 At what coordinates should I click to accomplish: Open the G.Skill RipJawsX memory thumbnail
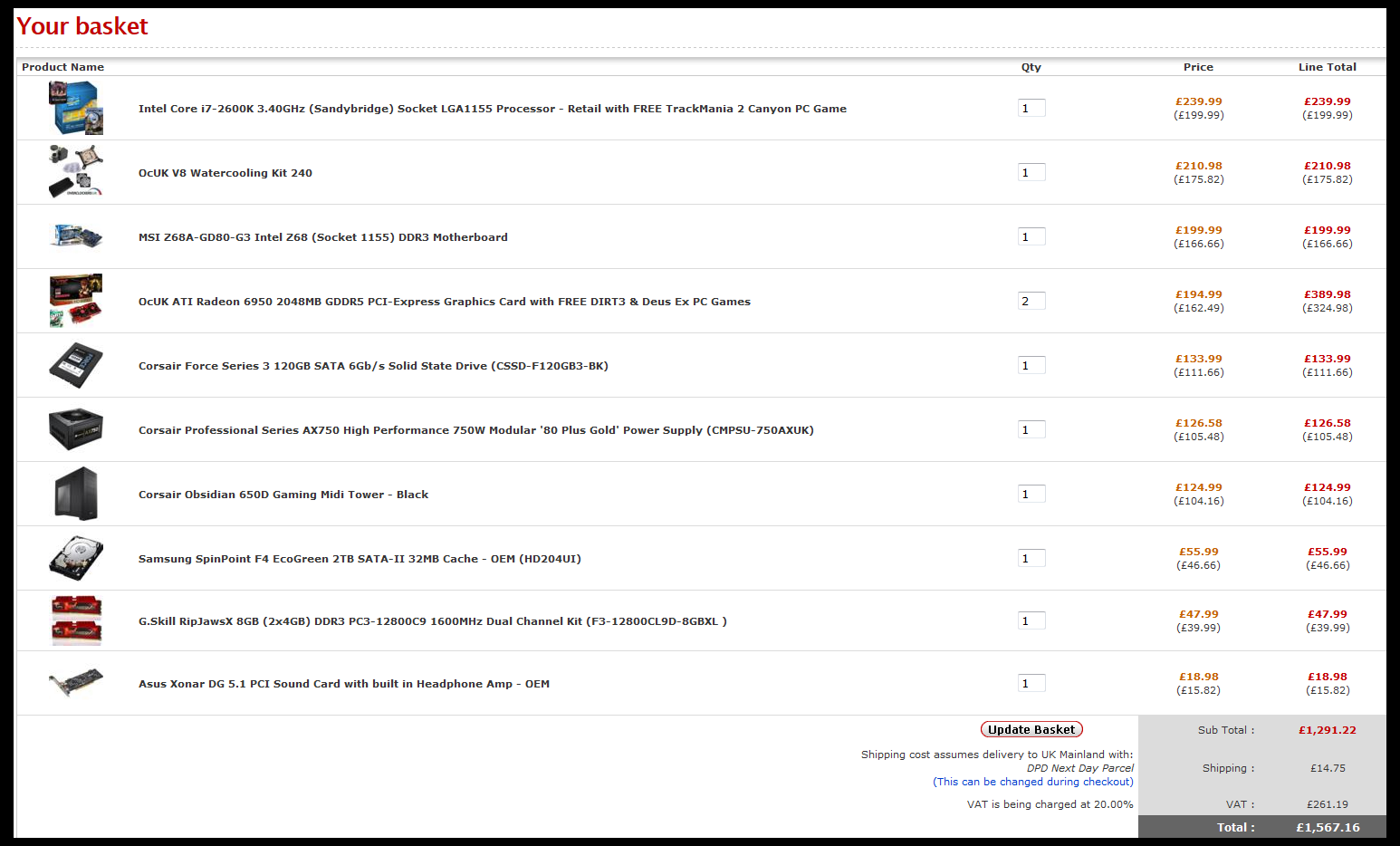(76, 620)
